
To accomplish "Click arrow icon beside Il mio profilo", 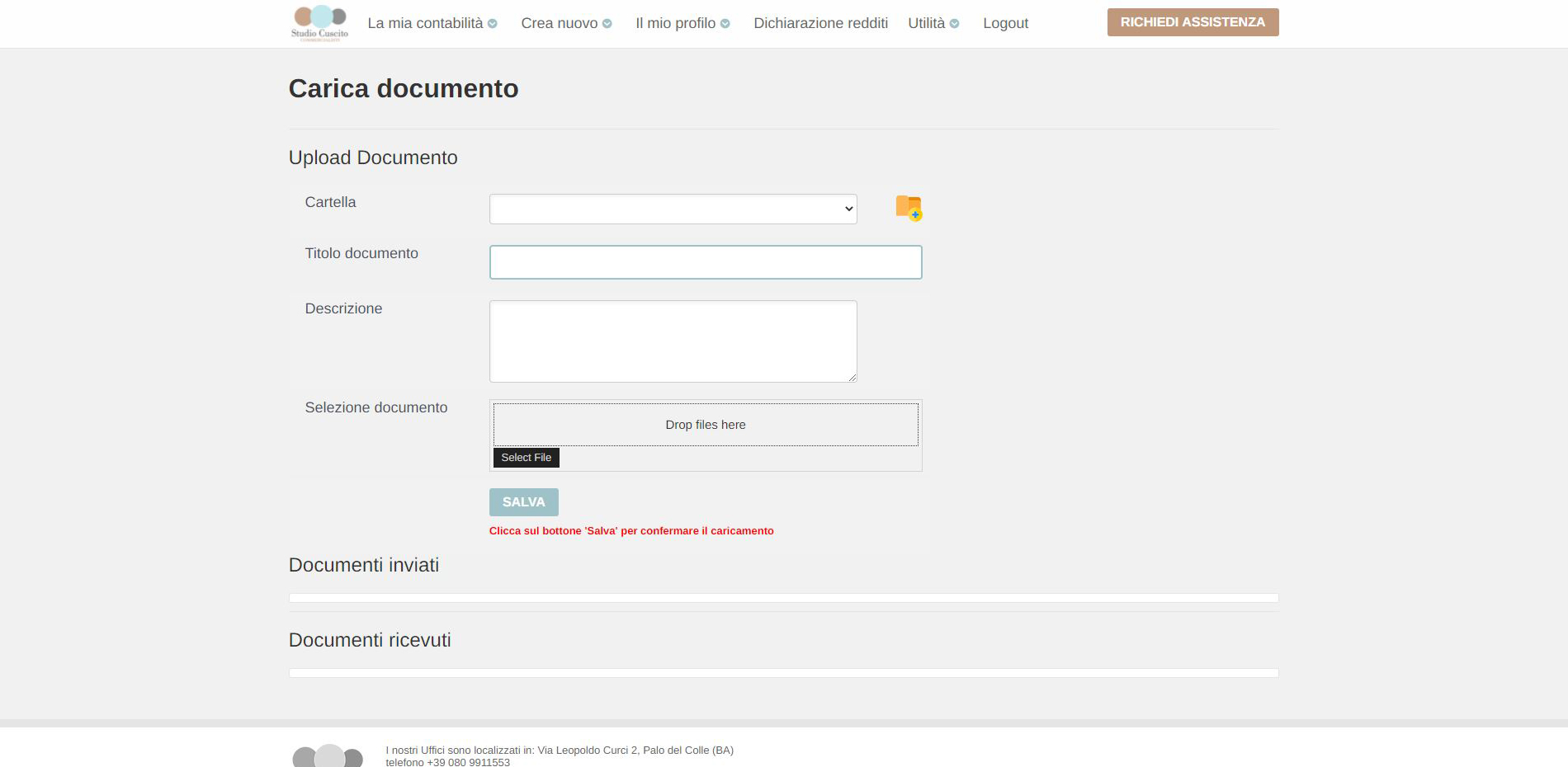I will click(x=725, y=24).
